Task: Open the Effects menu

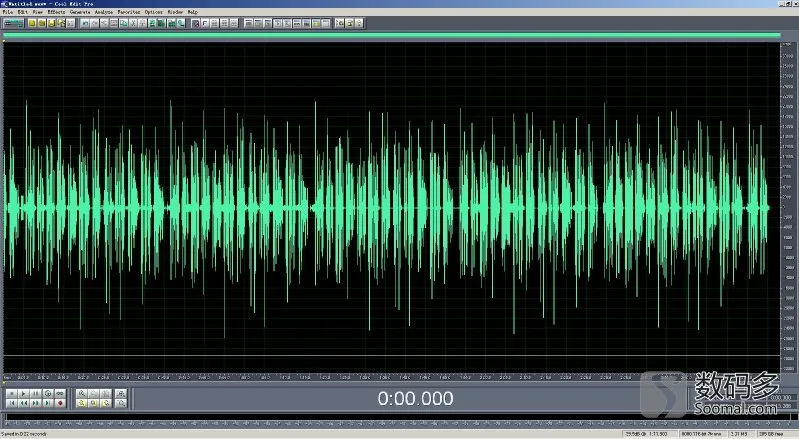Action: tap(56, 12)
